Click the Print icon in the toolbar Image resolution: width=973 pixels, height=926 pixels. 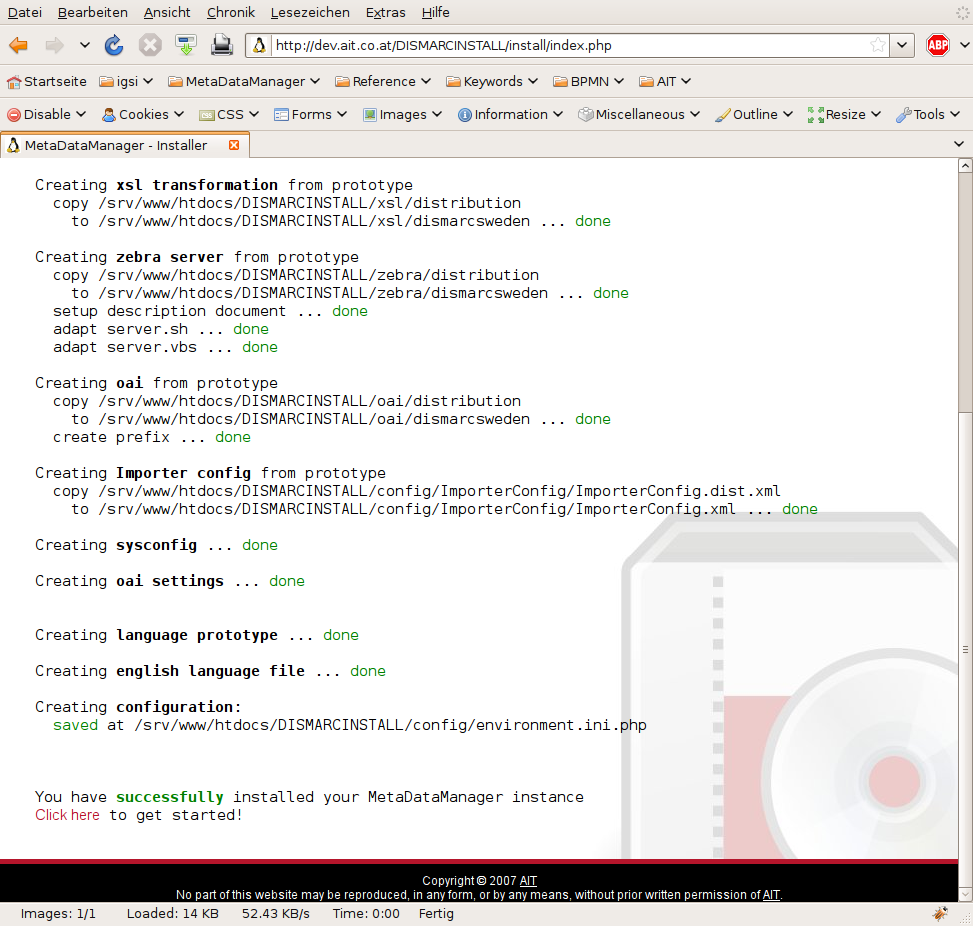(222, 45)
